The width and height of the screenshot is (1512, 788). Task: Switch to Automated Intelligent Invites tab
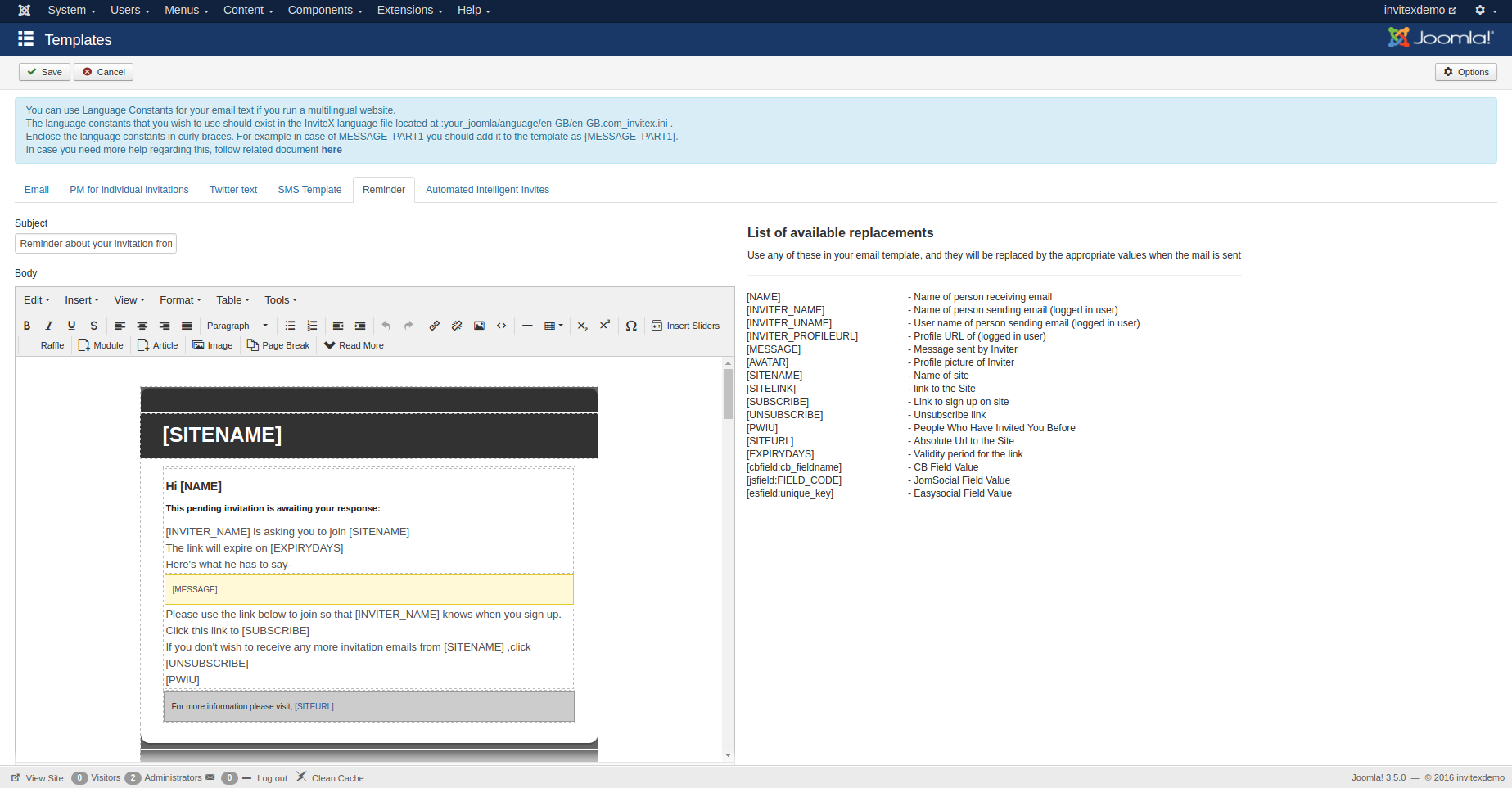[x=487, y=190]
